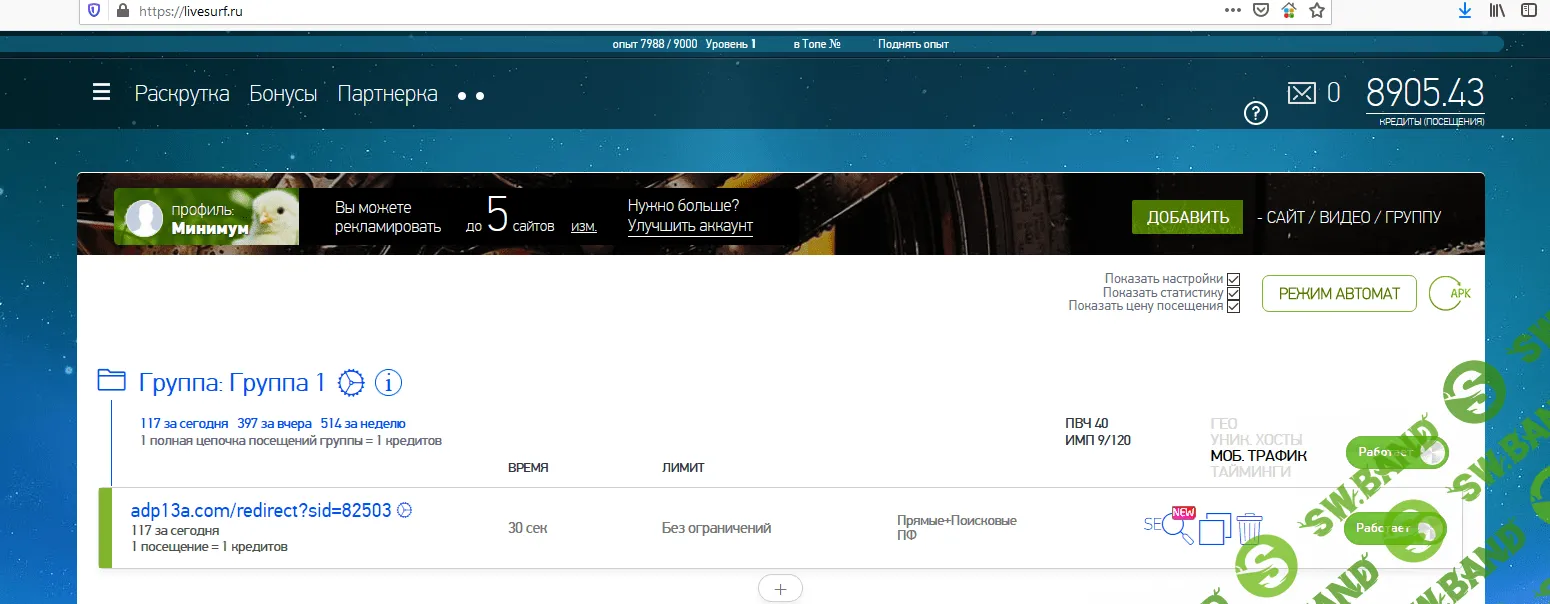This screenshot has height=604, width=1550.
Task: Uncheck Показать цену посещения checkbox
Action: tap(1233, 306)
